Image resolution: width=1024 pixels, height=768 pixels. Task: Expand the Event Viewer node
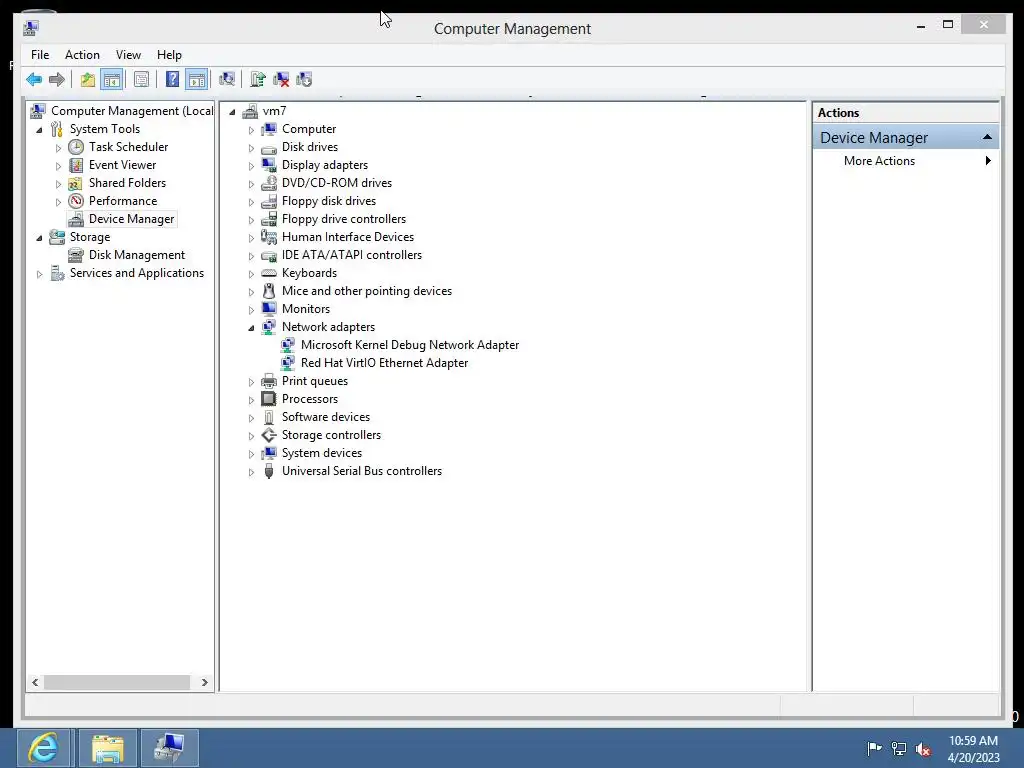tap(58, 166)
